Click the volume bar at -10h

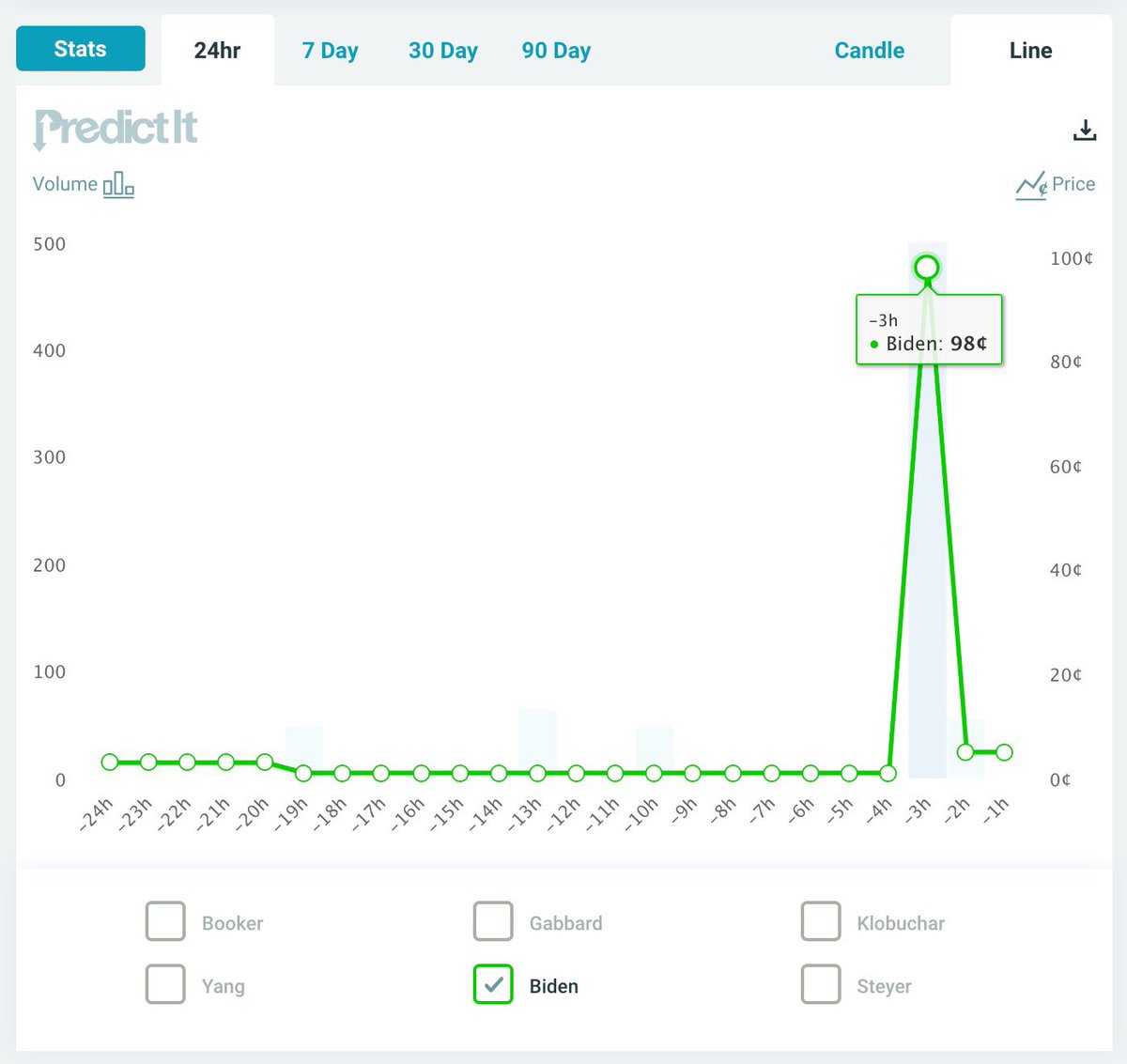pyautogui.click(x=655, y=752)
